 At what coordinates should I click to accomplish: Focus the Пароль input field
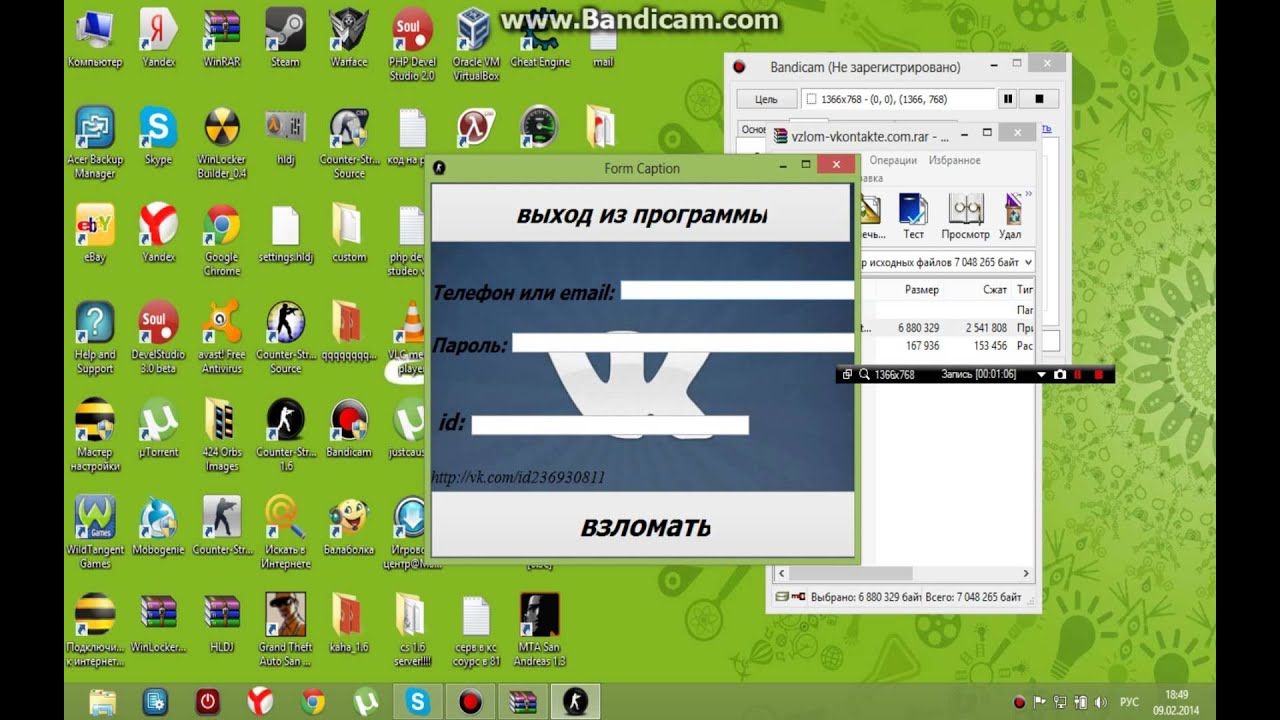click(683, 343)
